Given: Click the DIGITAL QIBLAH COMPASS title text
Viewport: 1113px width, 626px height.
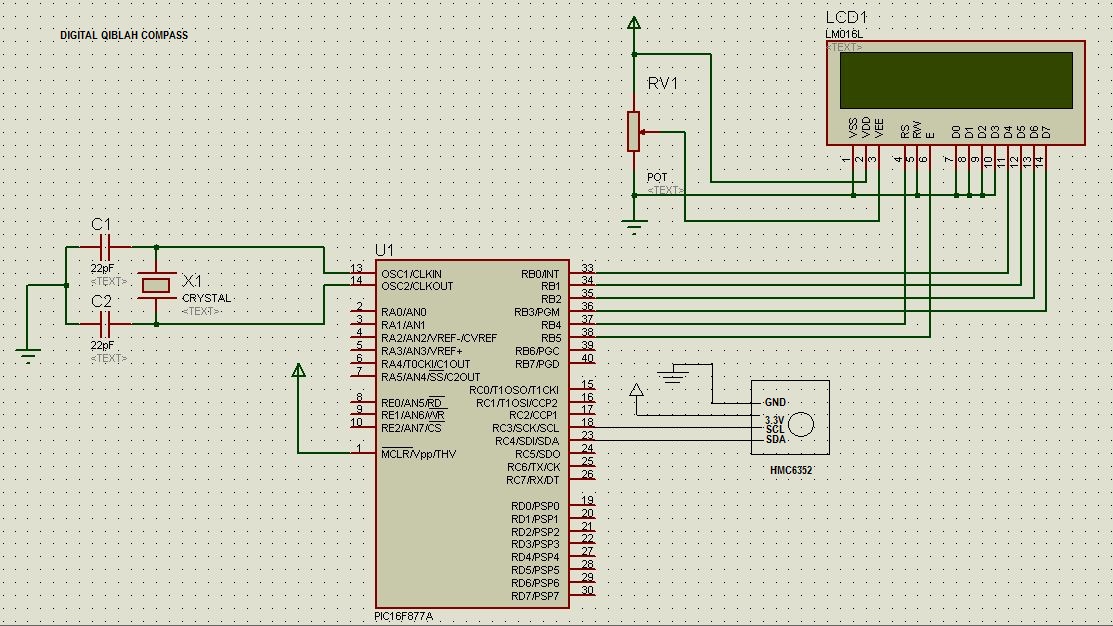Looking at the screenshot, I should pyautogui.click(x=124, y=34).
